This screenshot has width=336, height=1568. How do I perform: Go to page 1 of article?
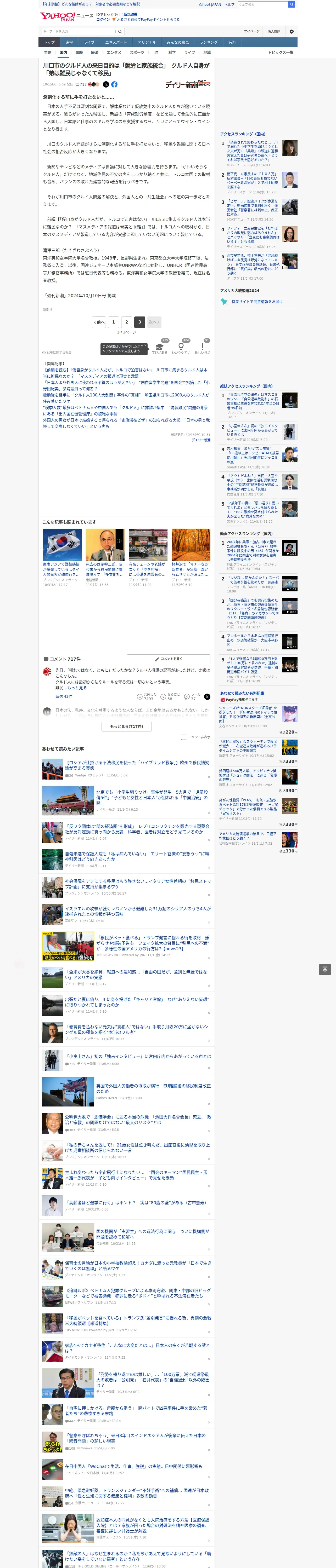[x=113, y=322]
